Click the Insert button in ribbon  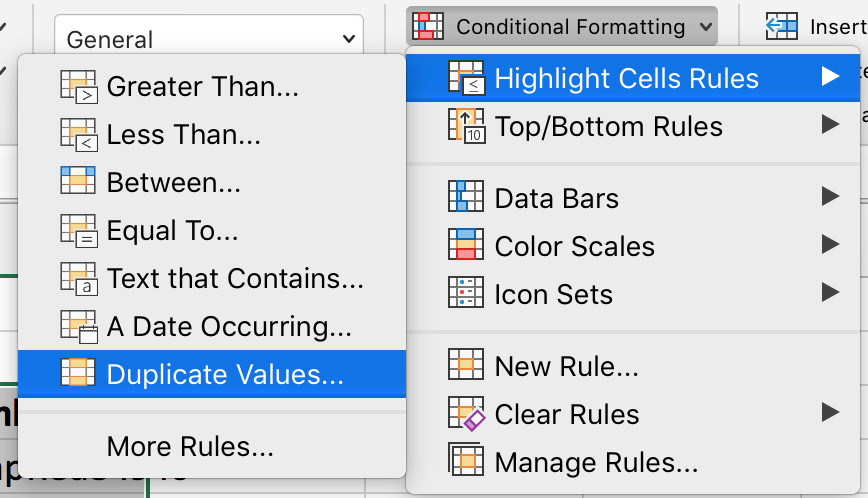[x=815, y=27]
